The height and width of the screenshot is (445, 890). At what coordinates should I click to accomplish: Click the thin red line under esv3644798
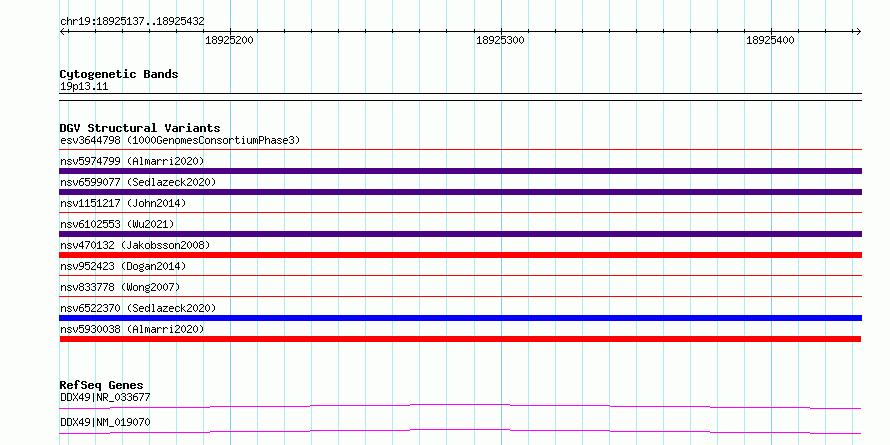(460, 150)
